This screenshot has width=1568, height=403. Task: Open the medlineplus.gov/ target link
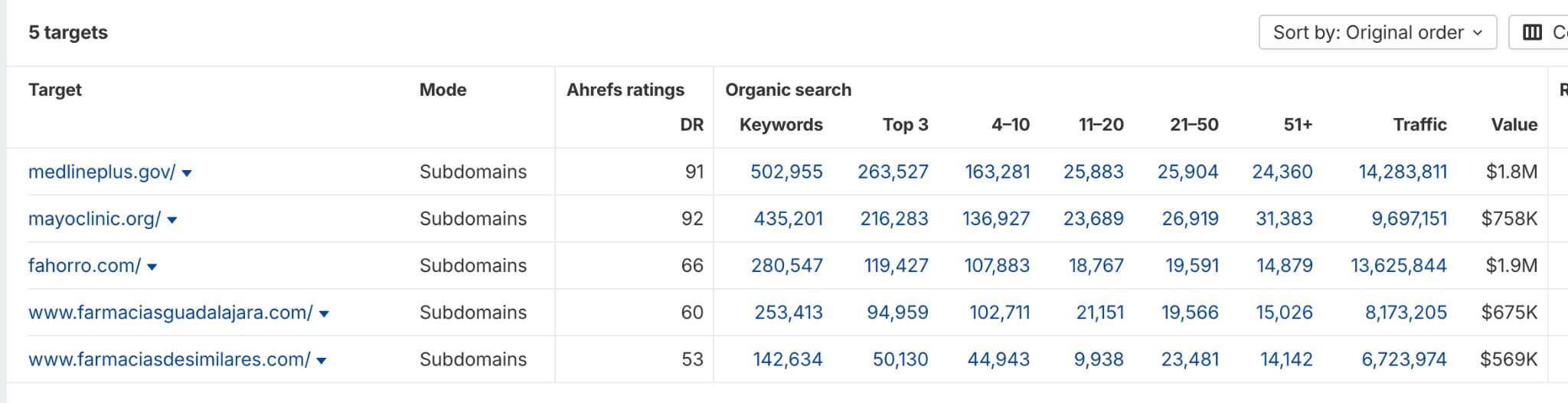[102, 172]
